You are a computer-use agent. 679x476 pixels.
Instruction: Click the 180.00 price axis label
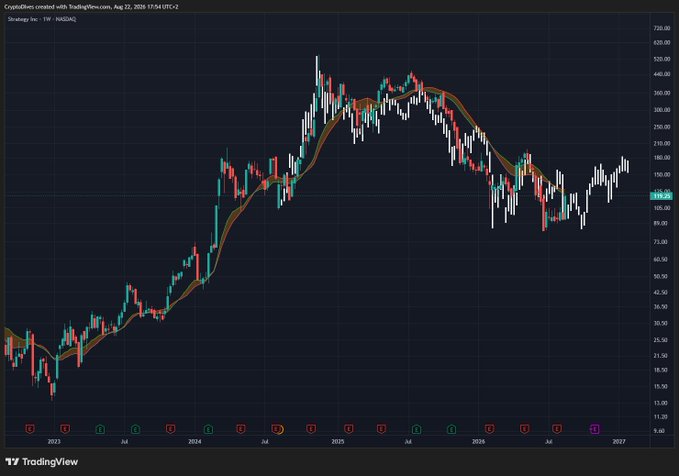point(662,158)
